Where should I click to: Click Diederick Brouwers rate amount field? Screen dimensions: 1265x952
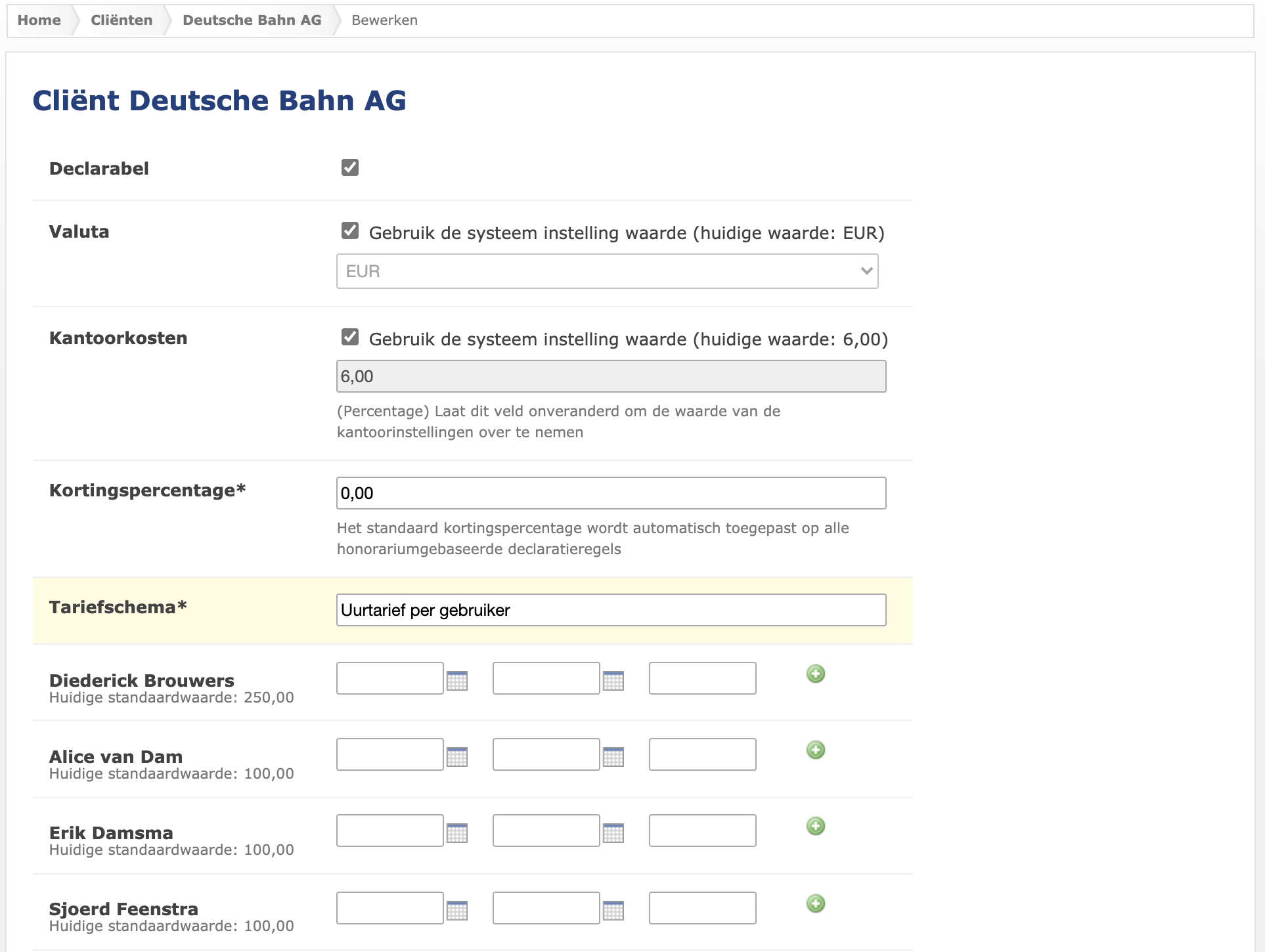click(703, 678)
